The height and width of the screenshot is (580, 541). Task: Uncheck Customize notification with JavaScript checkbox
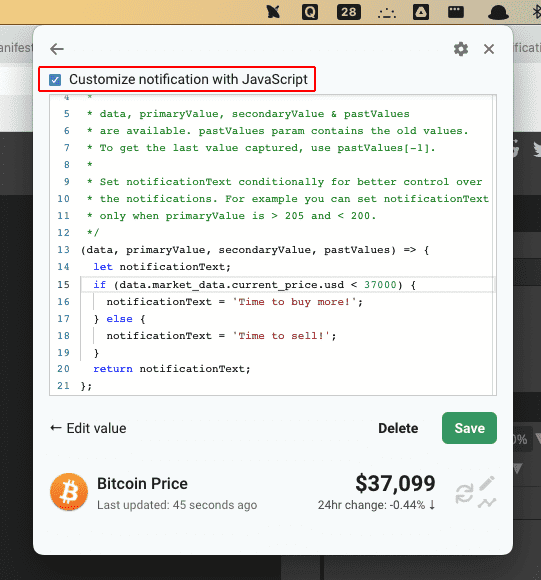pos(55,80)
